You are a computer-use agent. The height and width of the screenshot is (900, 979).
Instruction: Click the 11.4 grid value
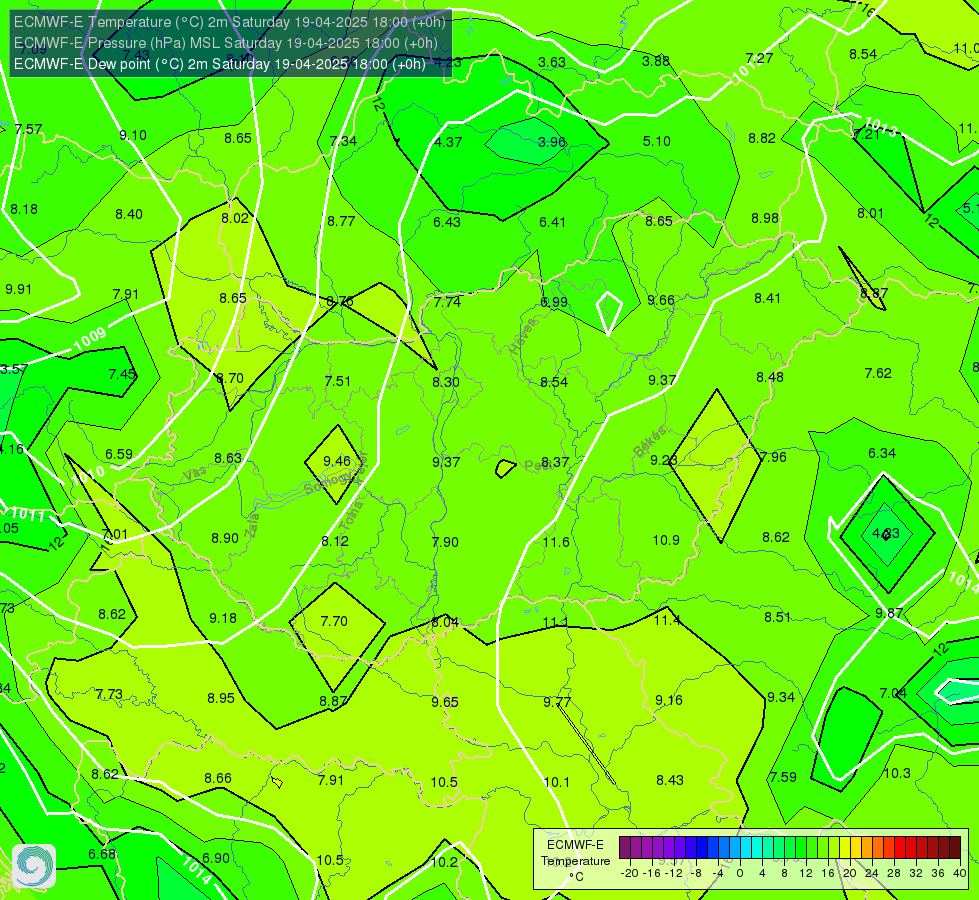tap(667, 620)
